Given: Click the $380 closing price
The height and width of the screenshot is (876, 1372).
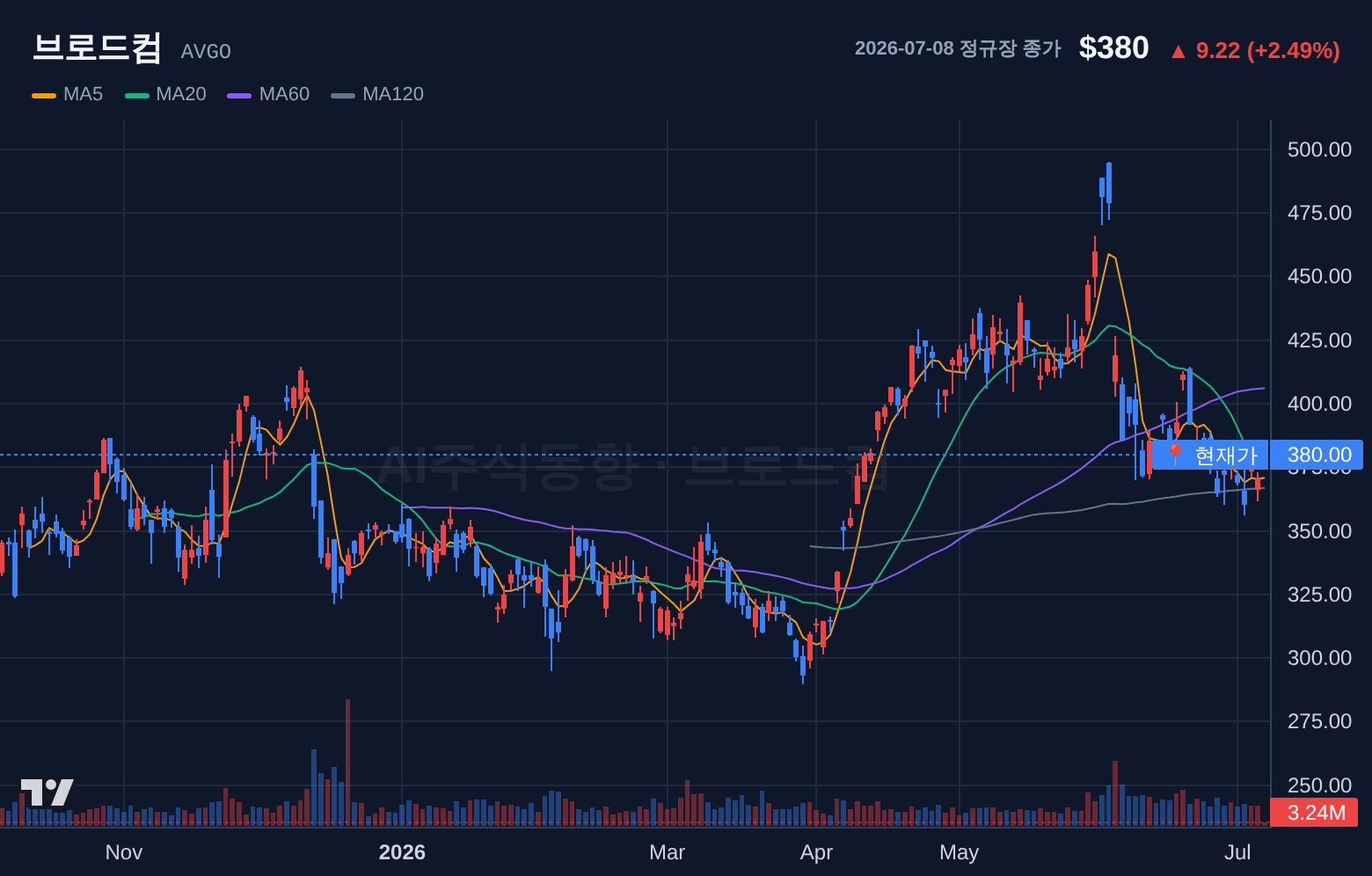Looking at the screenshot, I should 1113,48.
